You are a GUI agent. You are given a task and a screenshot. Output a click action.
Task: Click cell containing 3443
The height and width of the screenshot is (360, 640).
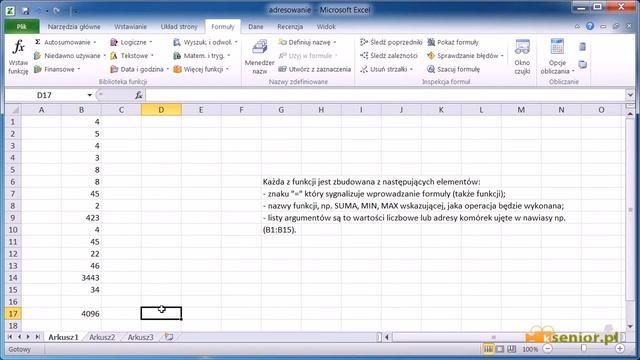pyautogui.click(x=81, y=278)
